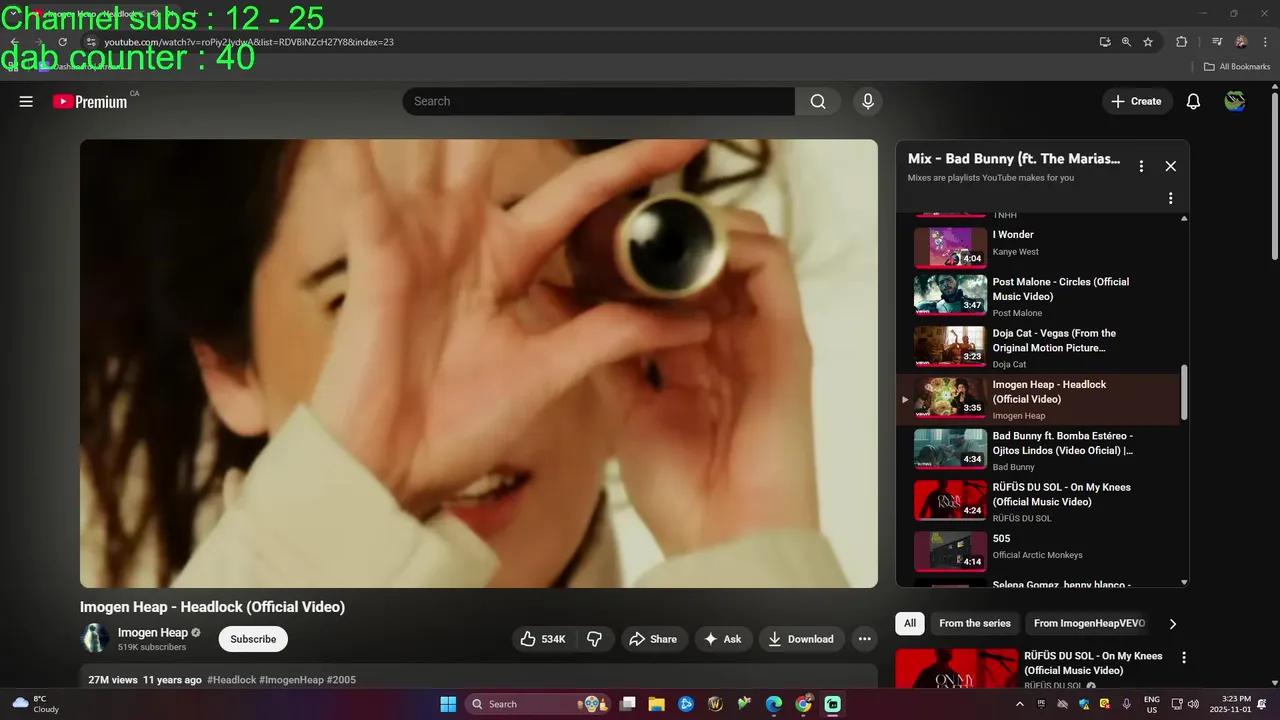Select Imogen Heap - Headlock playlist item
This screenshot has width=1280, height=720.
(x=1040, y=398)
